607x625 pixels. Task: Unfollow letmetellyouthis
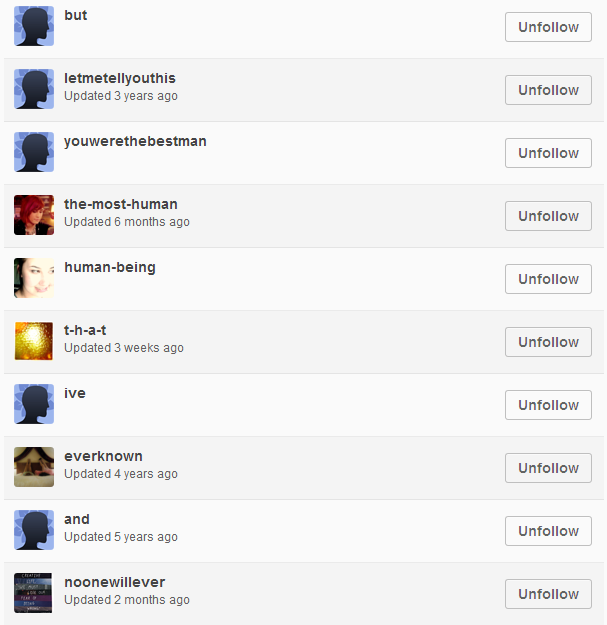pyautogui.click(x=548, y=90)
